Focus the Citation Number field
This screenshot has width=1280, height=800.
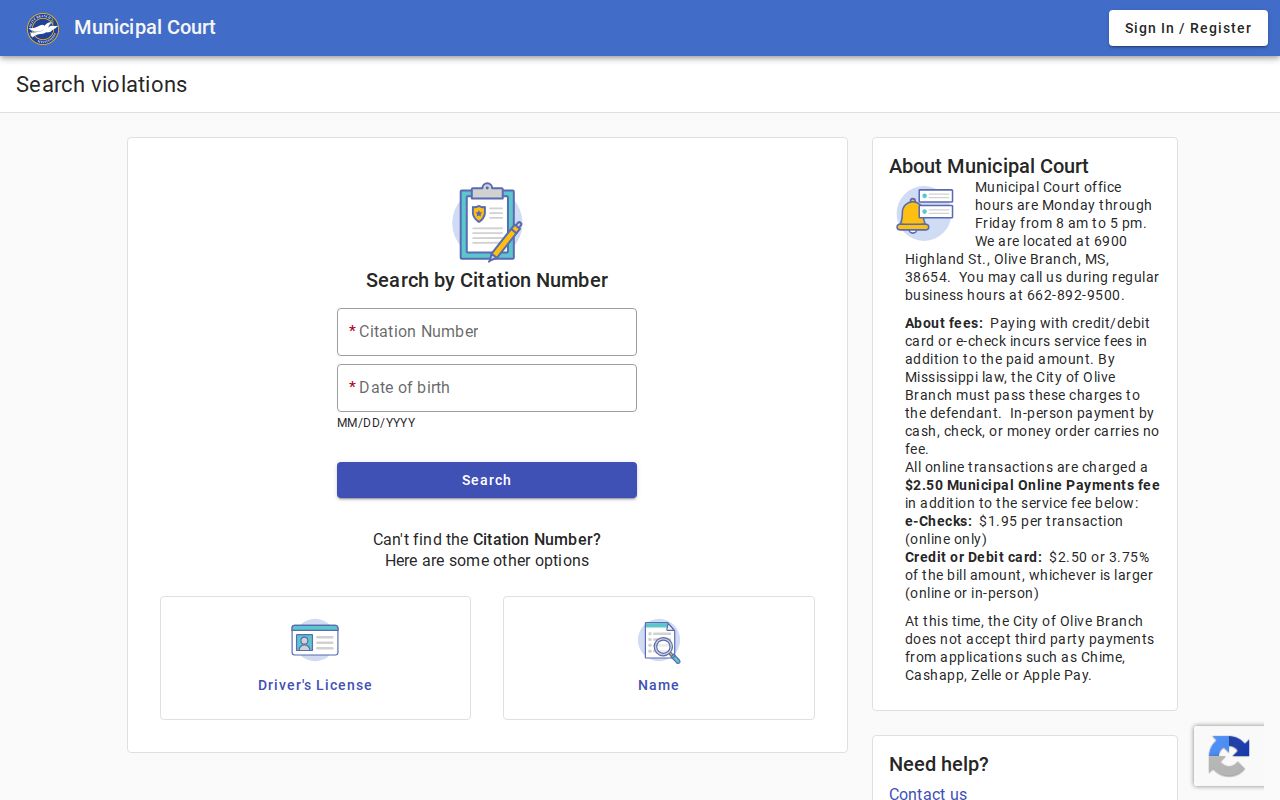point(487,332)
